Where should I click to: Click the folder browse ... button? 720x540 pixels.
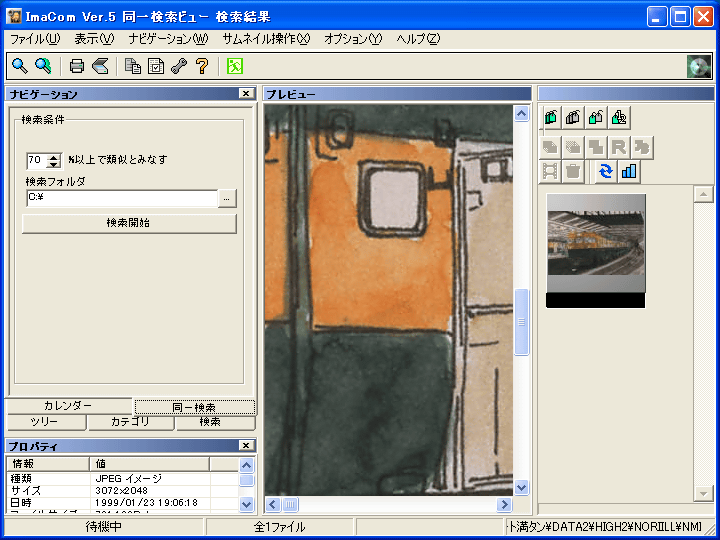227,198
